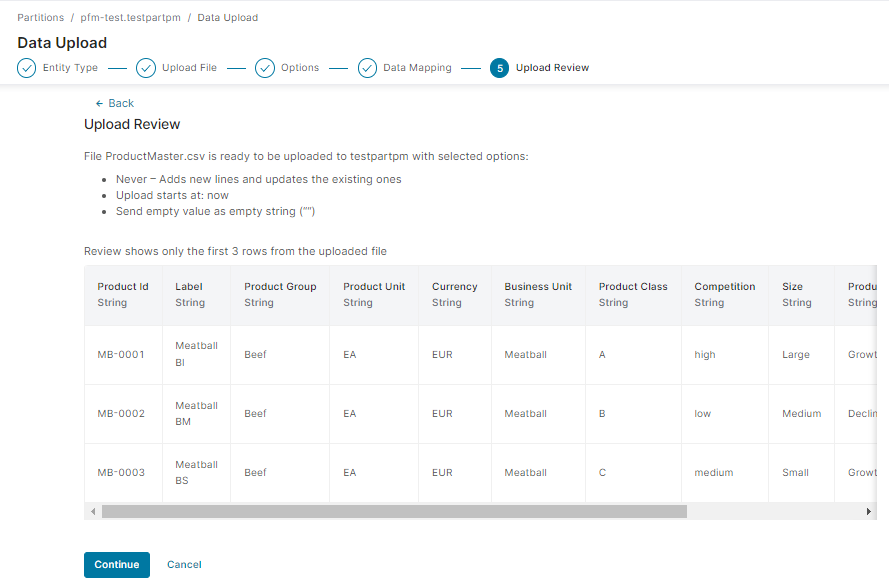Image resolution: width=889 pixels, height=587 pixels.
Task: Select the MB-0002 row cell
Action: (121, 414)
